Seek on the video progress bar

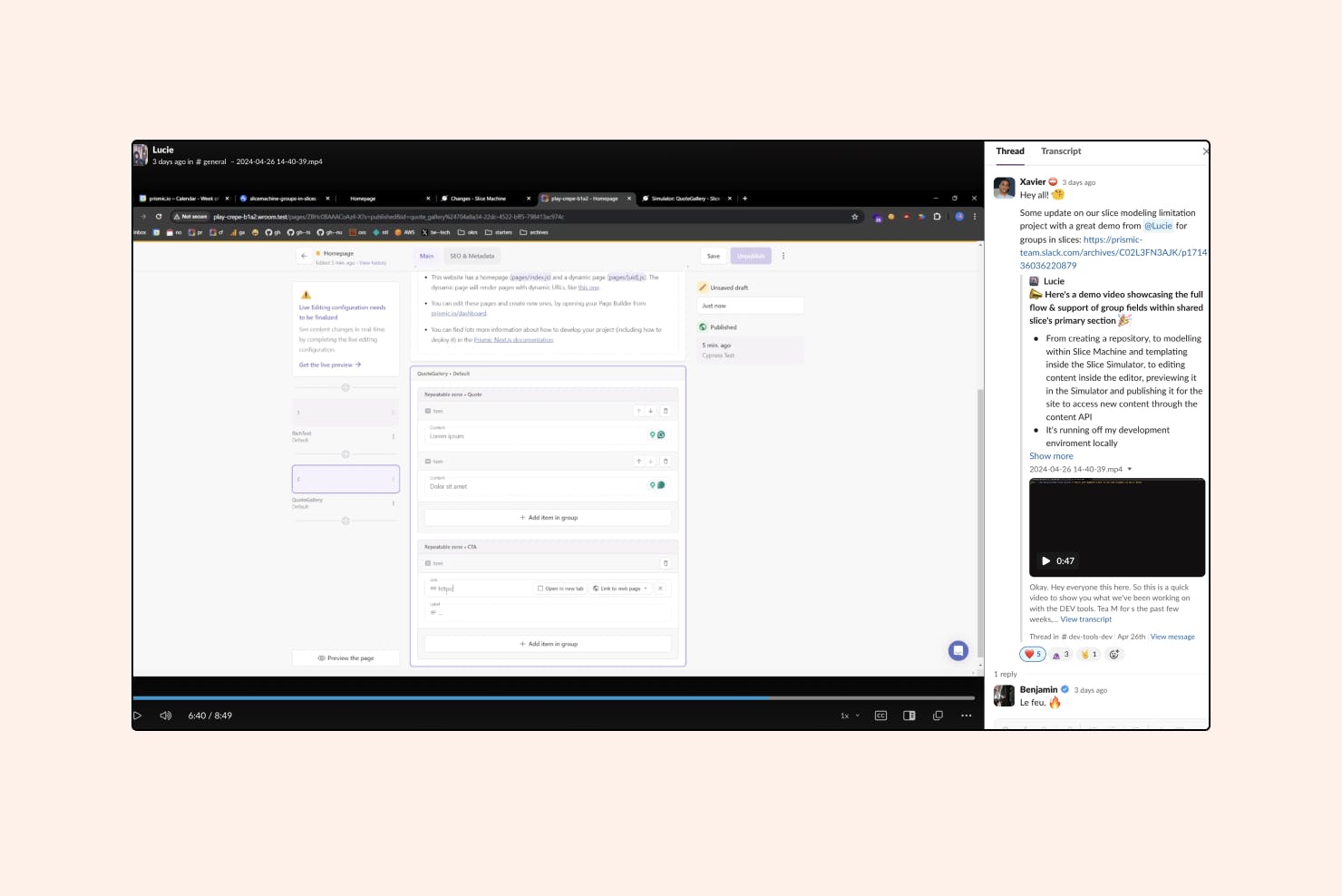point(553,697)
